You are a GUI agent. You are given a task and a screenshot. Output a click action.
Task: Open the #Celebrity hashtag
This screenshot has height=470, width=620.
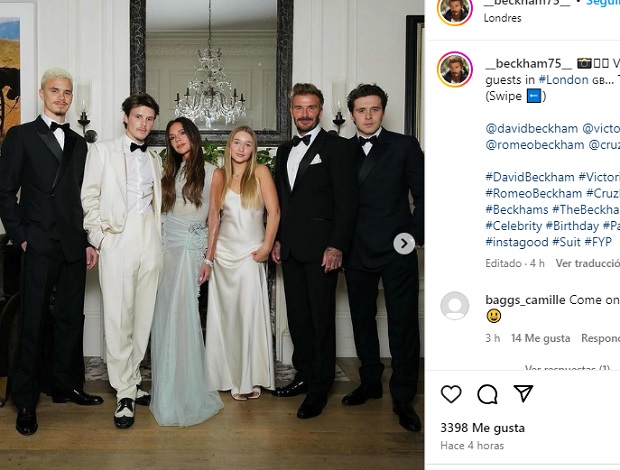point(513,226)
